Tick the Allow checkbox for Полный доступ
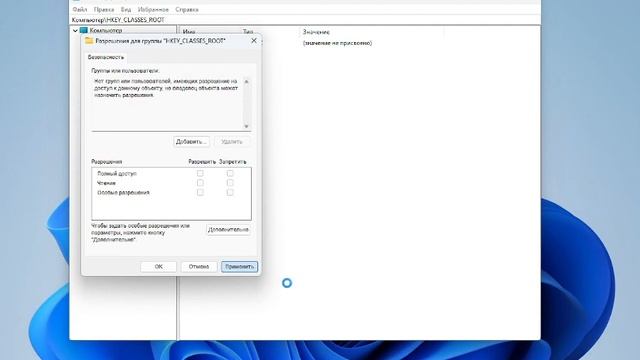The height and width of the screenshot is (360, 640). coord(200,173)
